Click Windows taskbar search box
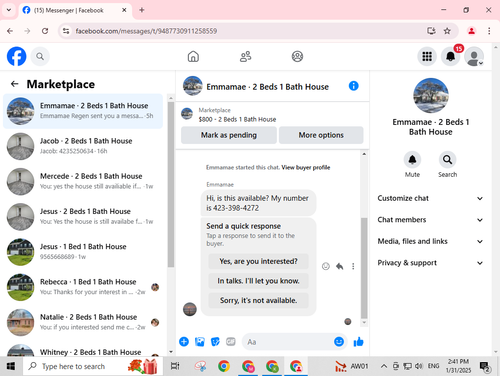This screenshot has width=500, height=376. pos(93,366)
